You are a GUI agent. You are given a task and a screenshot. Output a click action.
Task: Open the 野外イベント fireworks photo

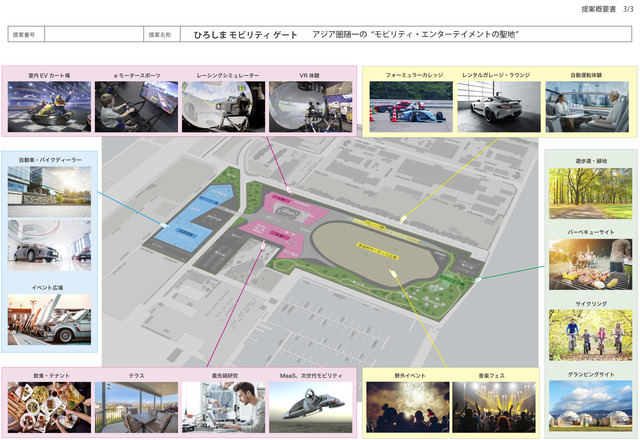408,407
